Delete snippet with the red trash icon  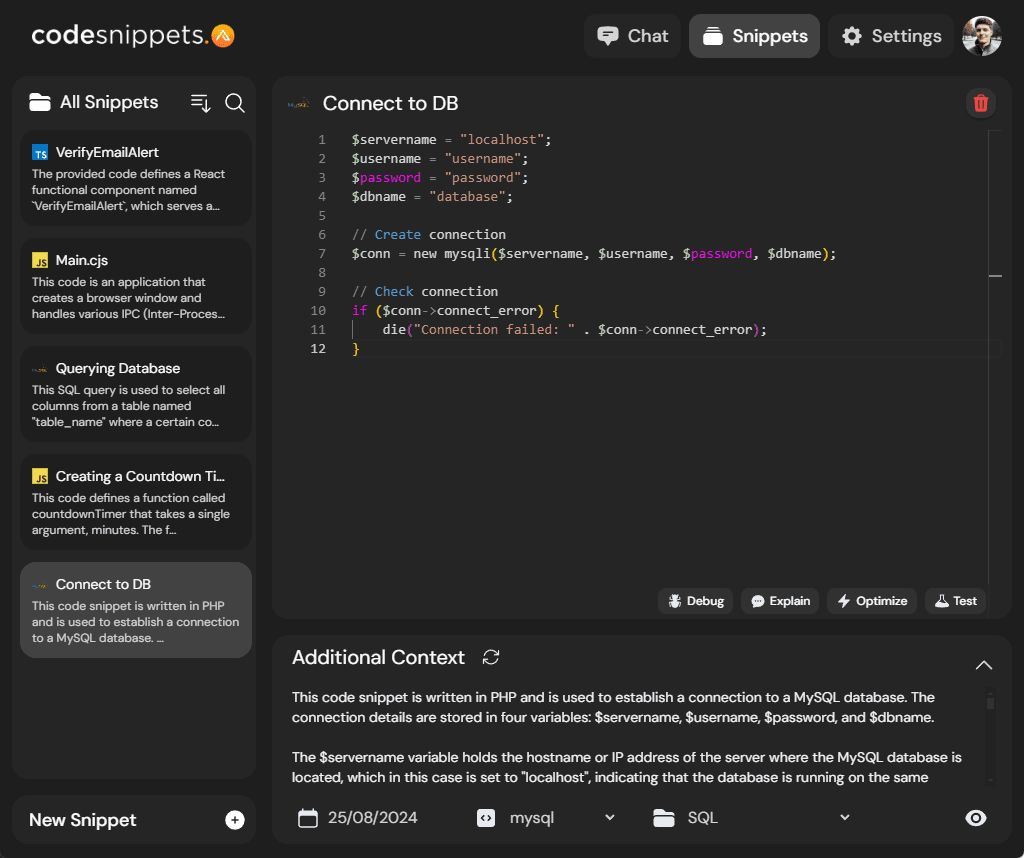coord(980,103)
